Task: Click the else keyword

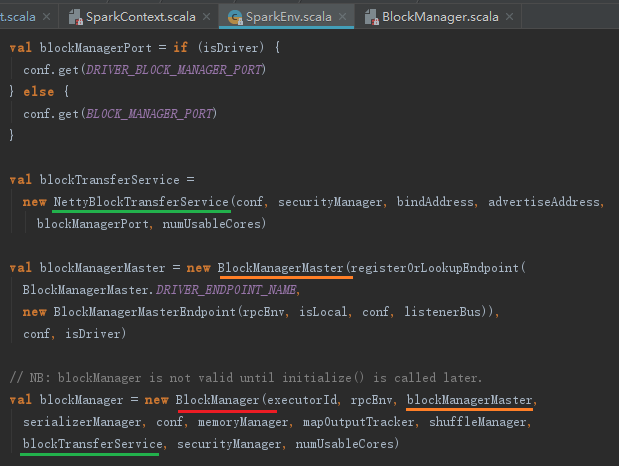Action: [38, 92]
